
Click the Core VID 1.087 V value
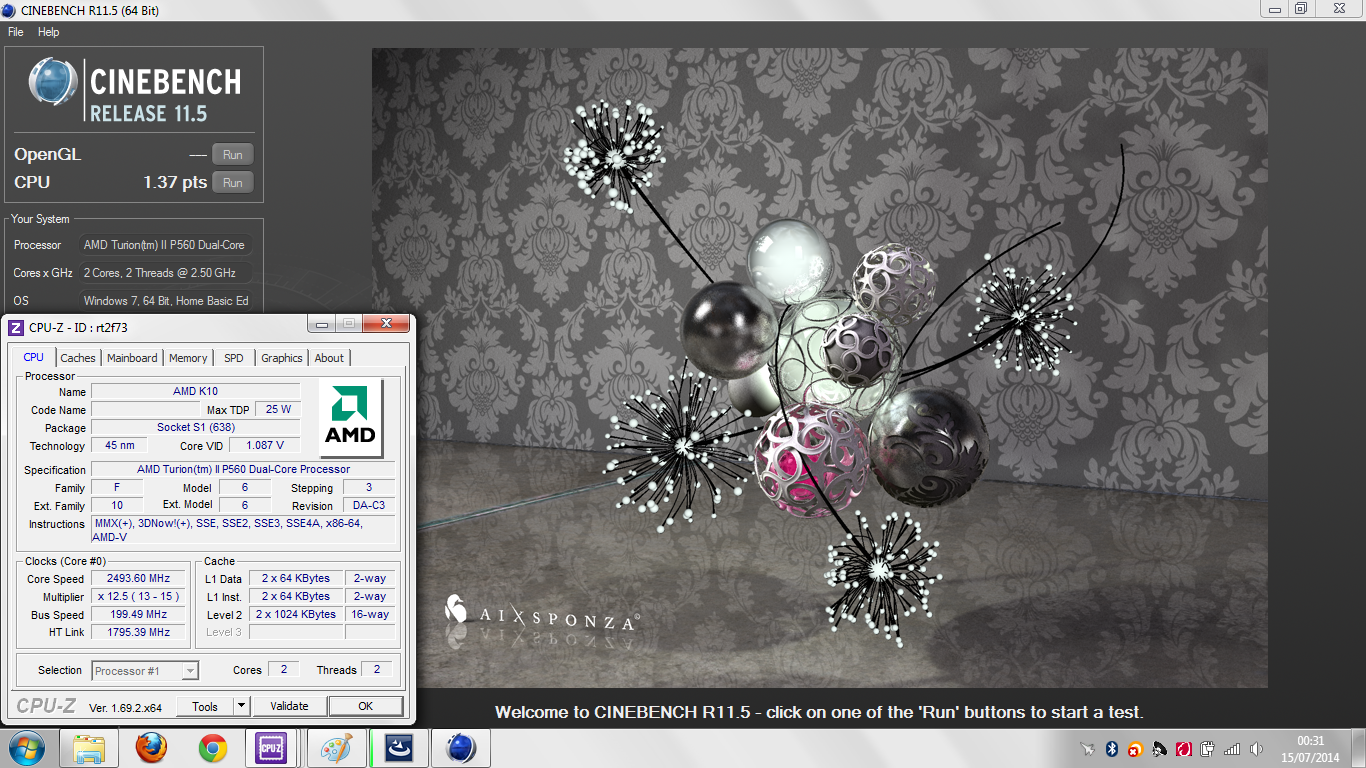tap(265, 445)
